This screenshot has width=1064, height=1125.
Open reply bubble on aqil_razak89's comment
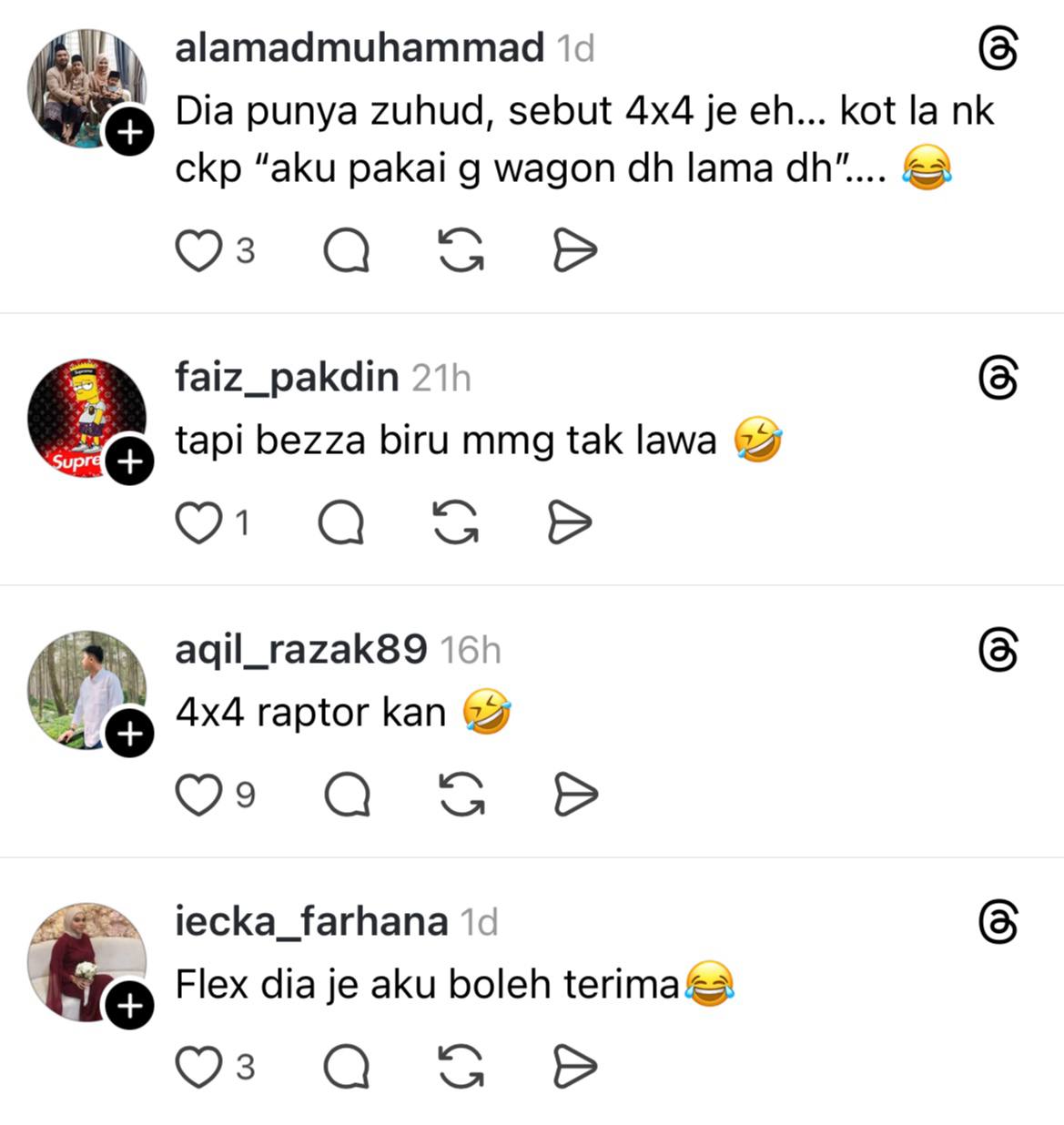click(347, 795)
